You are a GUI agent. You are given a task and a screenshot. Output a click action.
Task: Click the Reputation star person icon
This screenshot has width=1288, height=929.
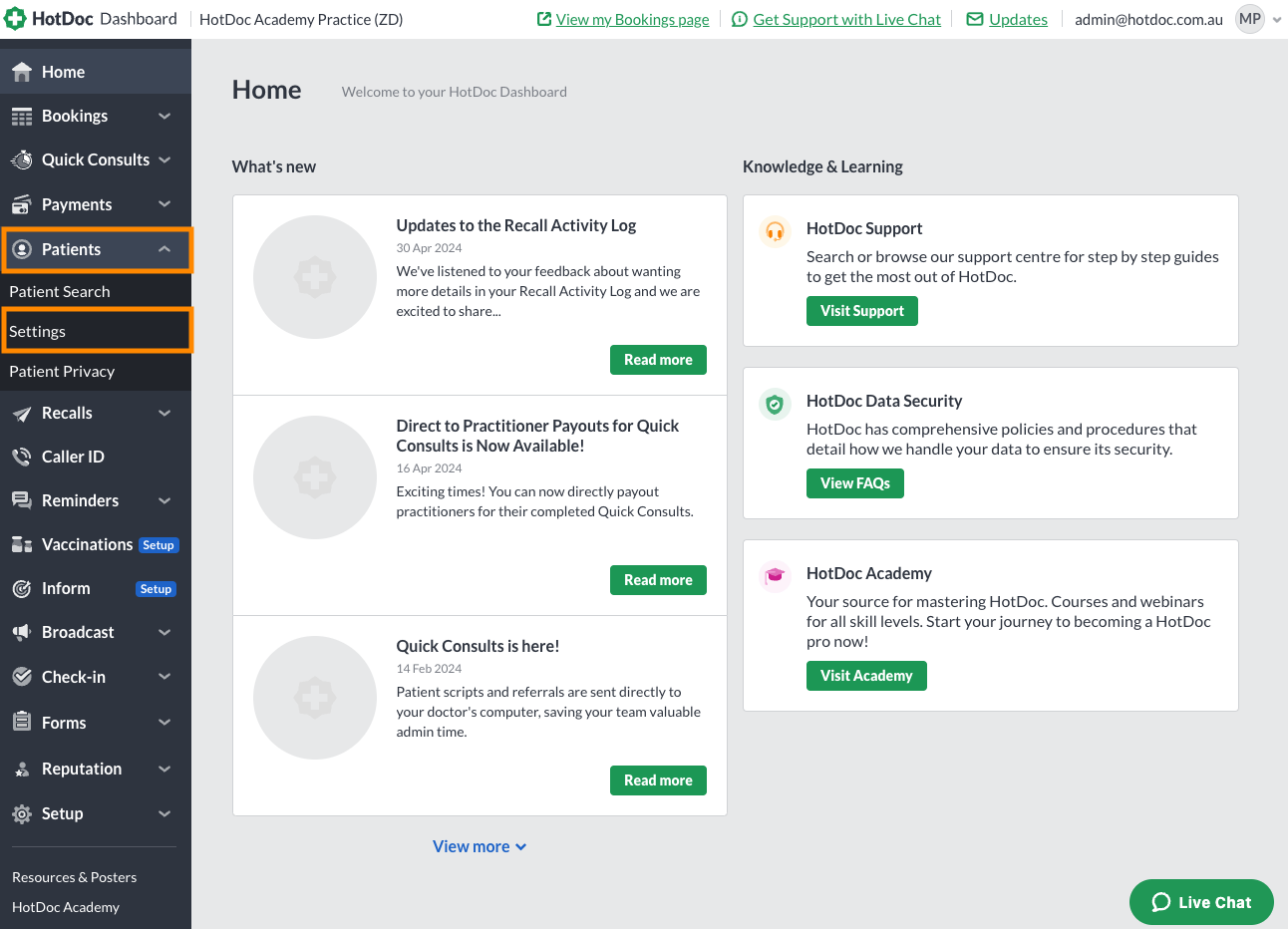click(22, 770)
